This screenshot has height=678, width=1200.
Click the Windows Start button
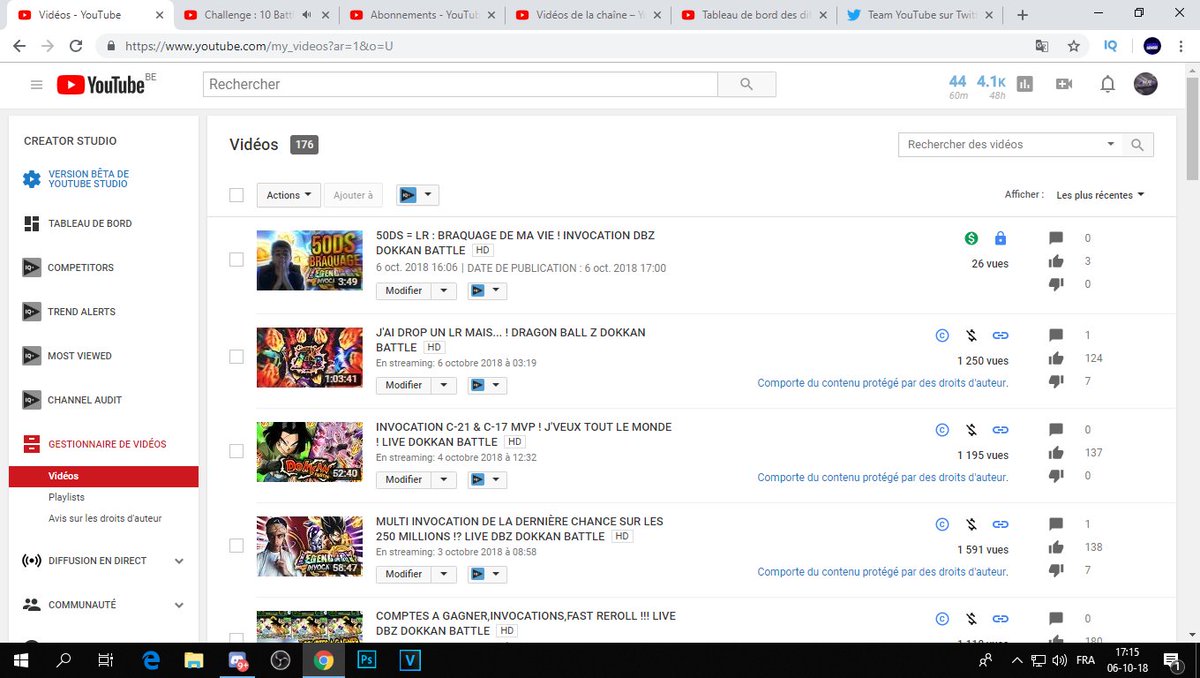[21, 660]
